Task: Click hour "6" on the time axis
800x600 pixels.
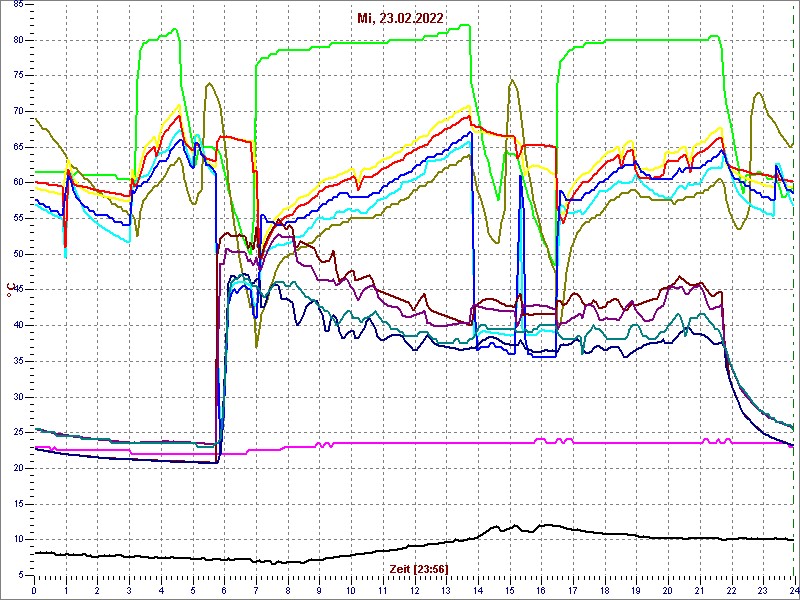Action: (x=224, y=590)
